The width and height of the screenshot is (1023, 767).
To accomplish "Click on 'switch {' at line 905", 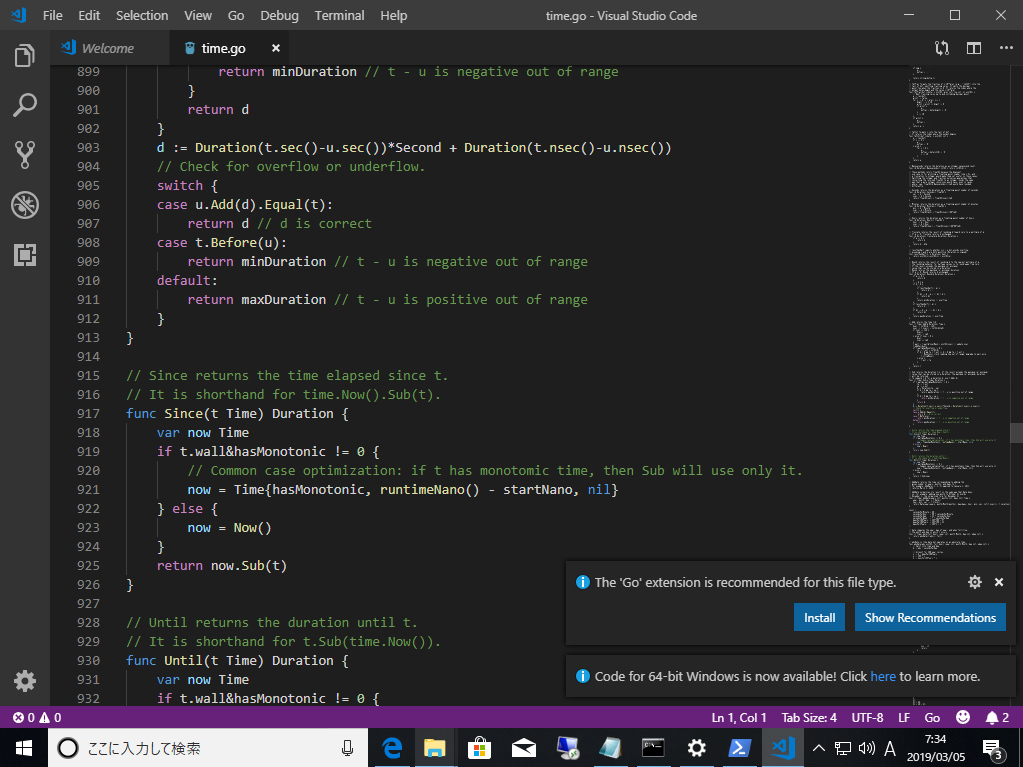I will tap(187, 185).
